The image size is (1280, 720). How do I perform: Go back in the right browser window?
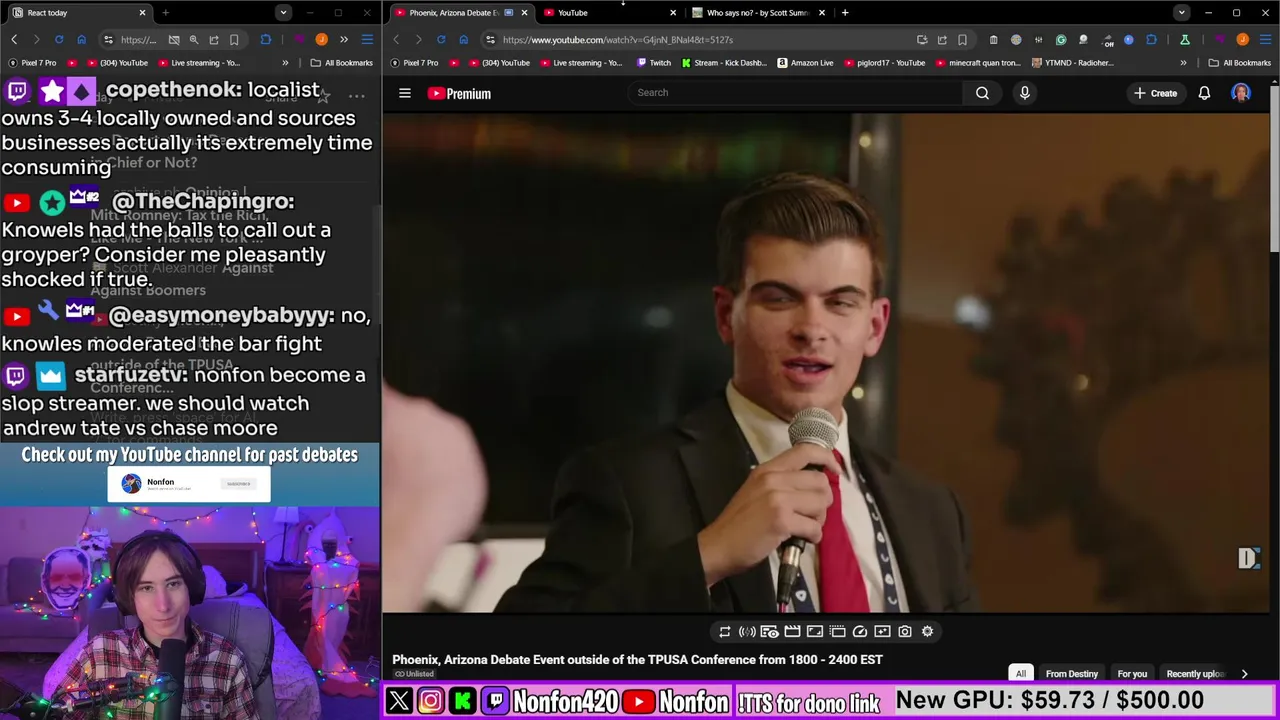(x=396, y=40)
